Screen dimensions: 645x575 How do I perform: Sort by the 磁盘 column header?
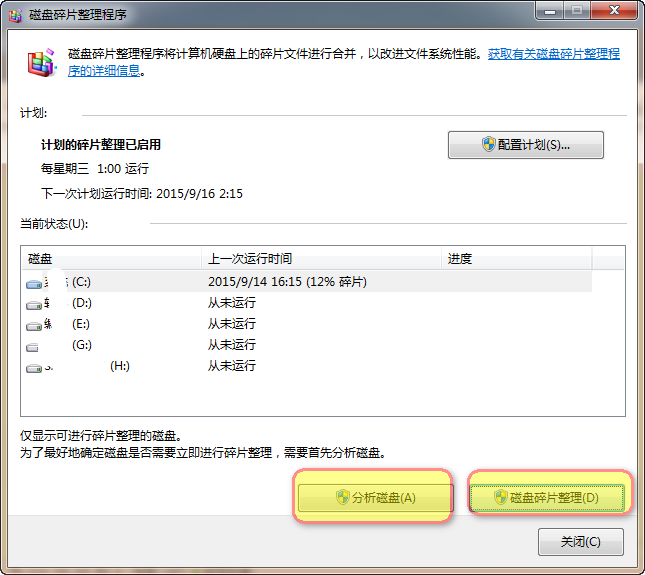click(x=112, y=259)
